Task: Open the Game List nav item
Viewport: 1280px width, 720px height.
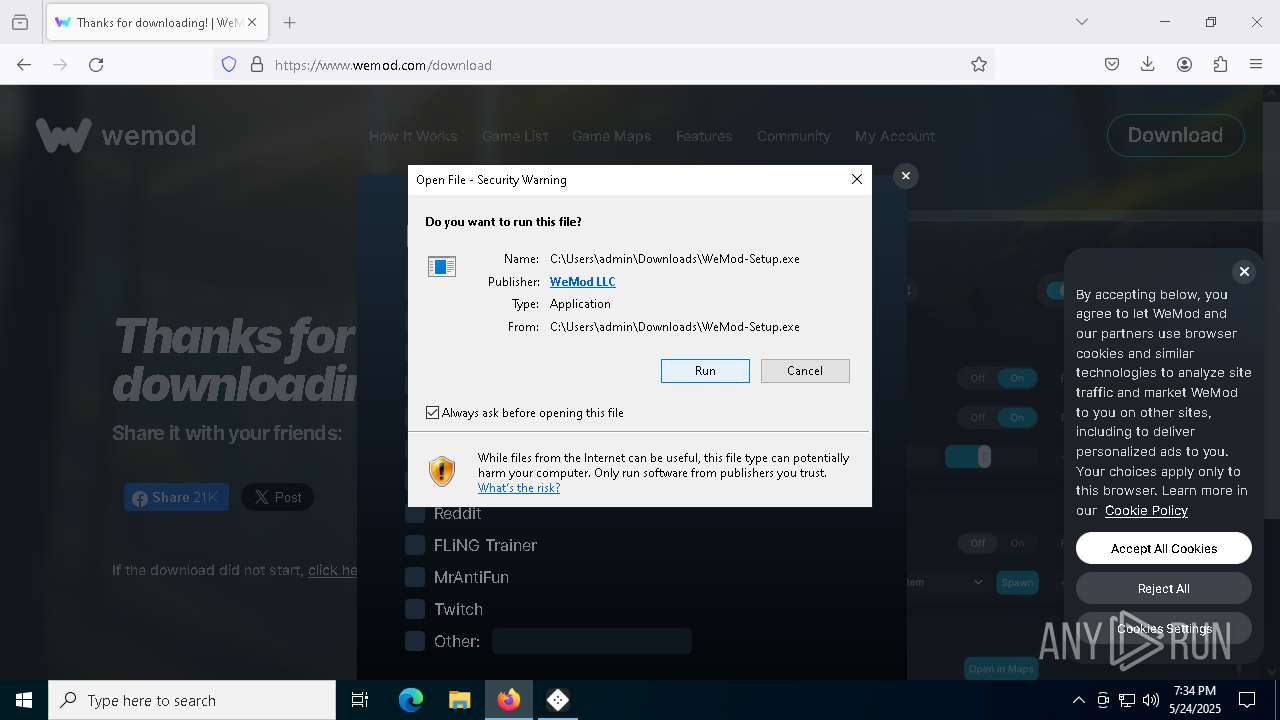Action: point(515,136)
